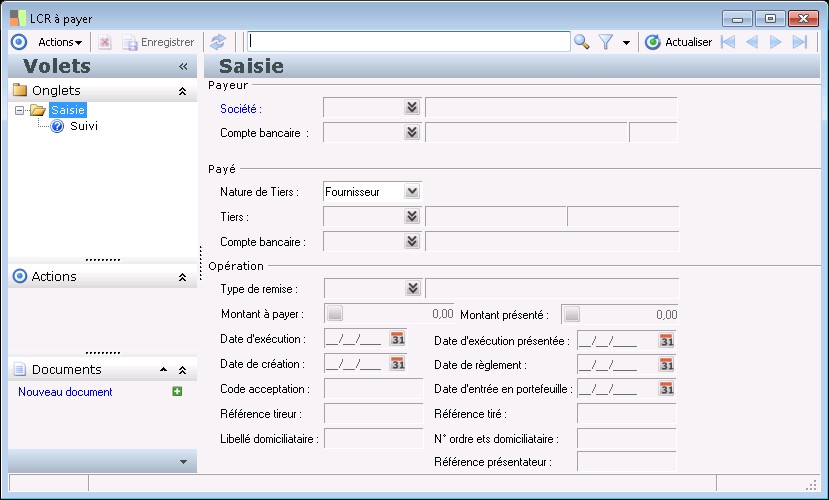Click the window resize grip corner
This screenshot has width=829, height=500.
pyautogui.click(x=811, y=485)
